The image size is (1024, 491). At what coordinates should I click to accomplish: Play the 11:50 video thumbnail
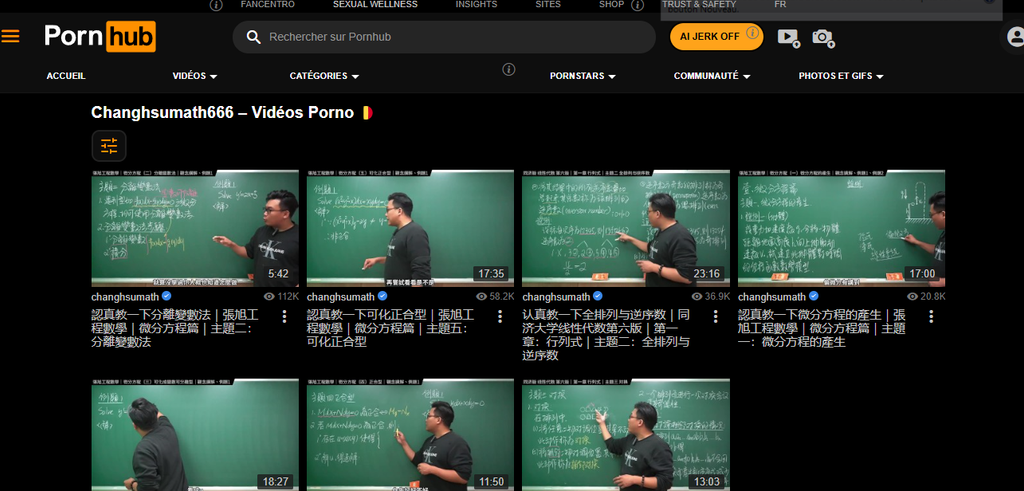[x=410, y=435]
